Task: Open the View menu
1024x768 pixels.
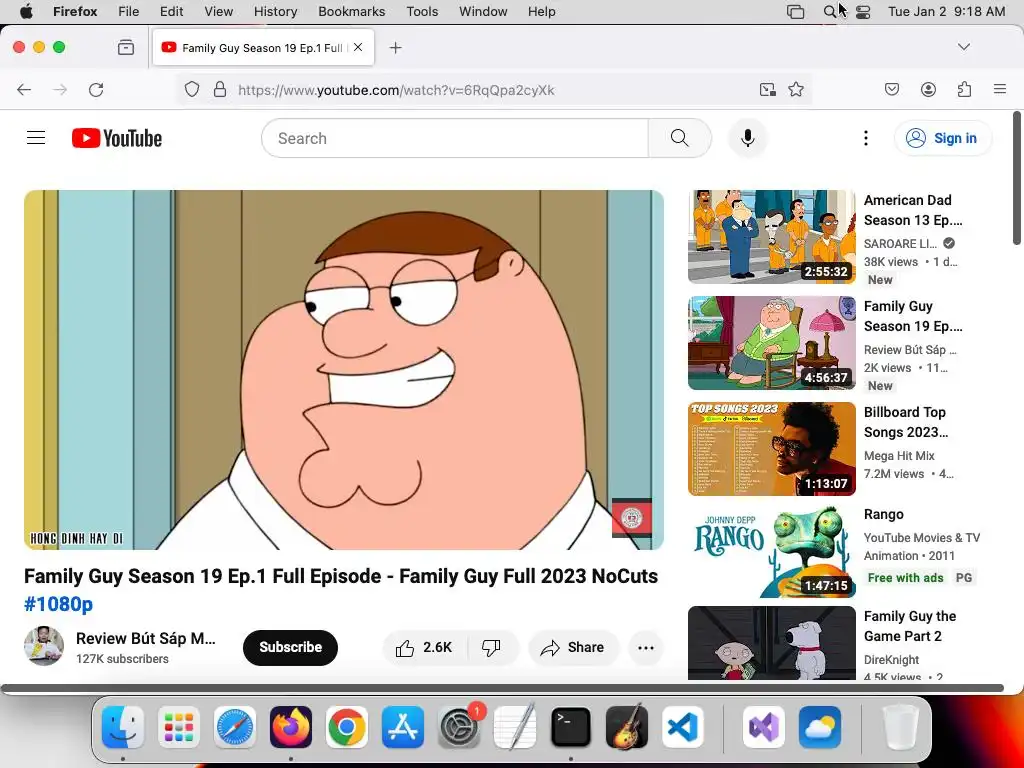Action: click(x=219, y=12)
